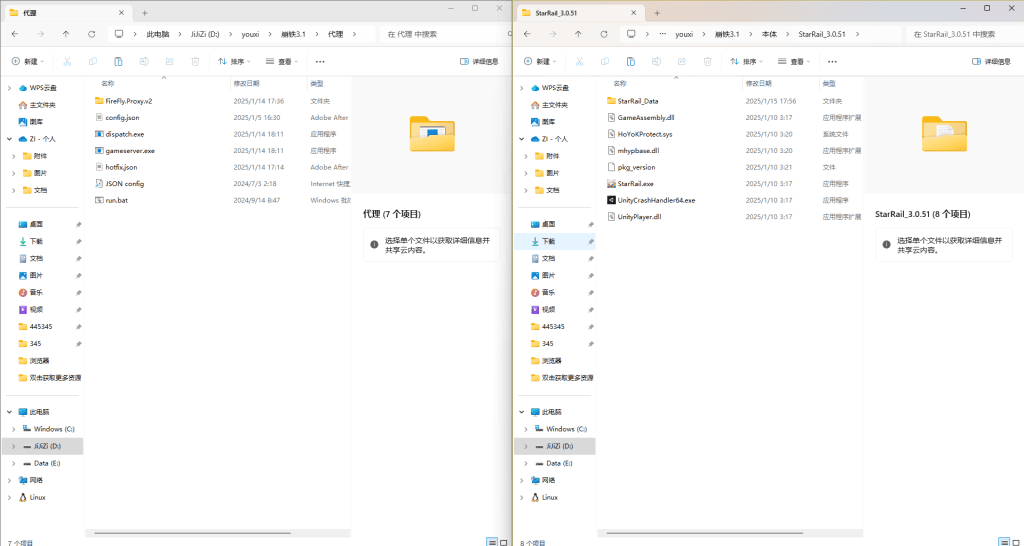Toggle 详细信息 details pane in the 代理 window
This screenshot has height=546, width=1024.
pos(479,61)
